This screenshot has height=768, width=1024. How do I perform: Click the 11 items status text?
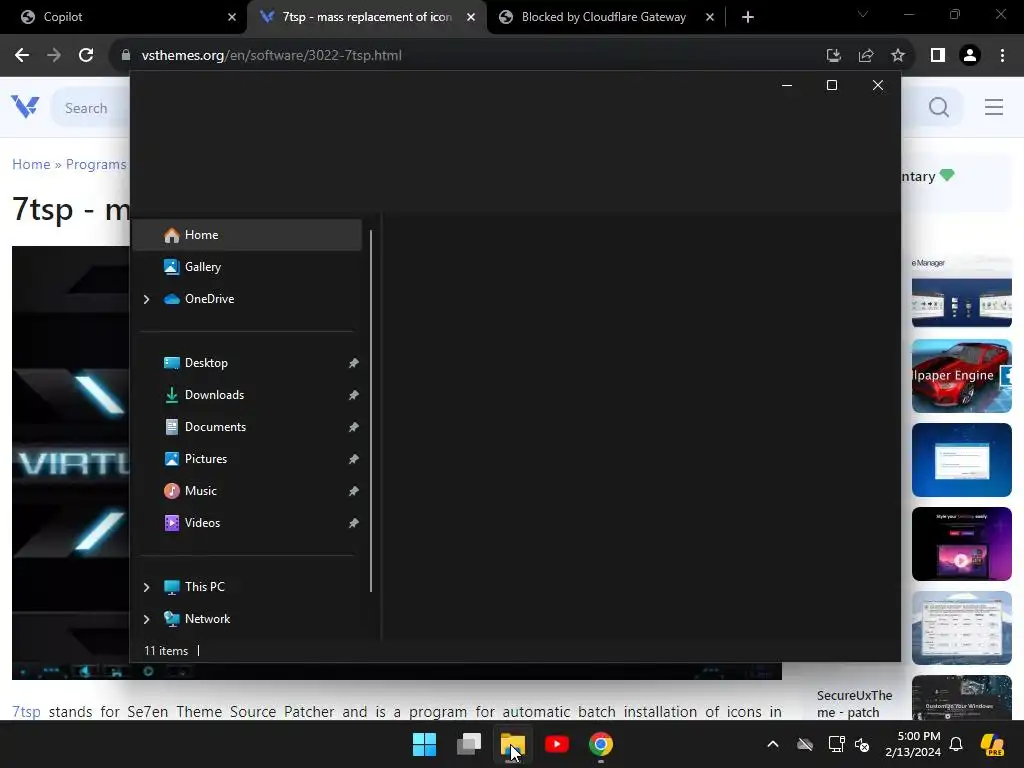click(x=166, y=651)
